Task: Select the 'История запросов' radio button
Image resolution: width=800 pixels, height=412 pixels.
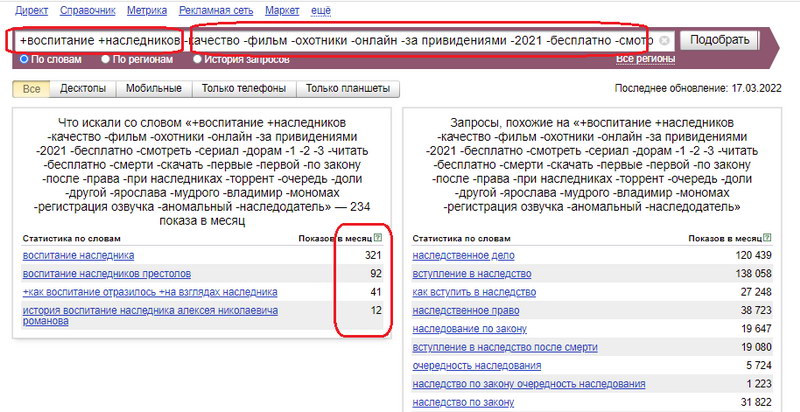Action: pos(197,59)
